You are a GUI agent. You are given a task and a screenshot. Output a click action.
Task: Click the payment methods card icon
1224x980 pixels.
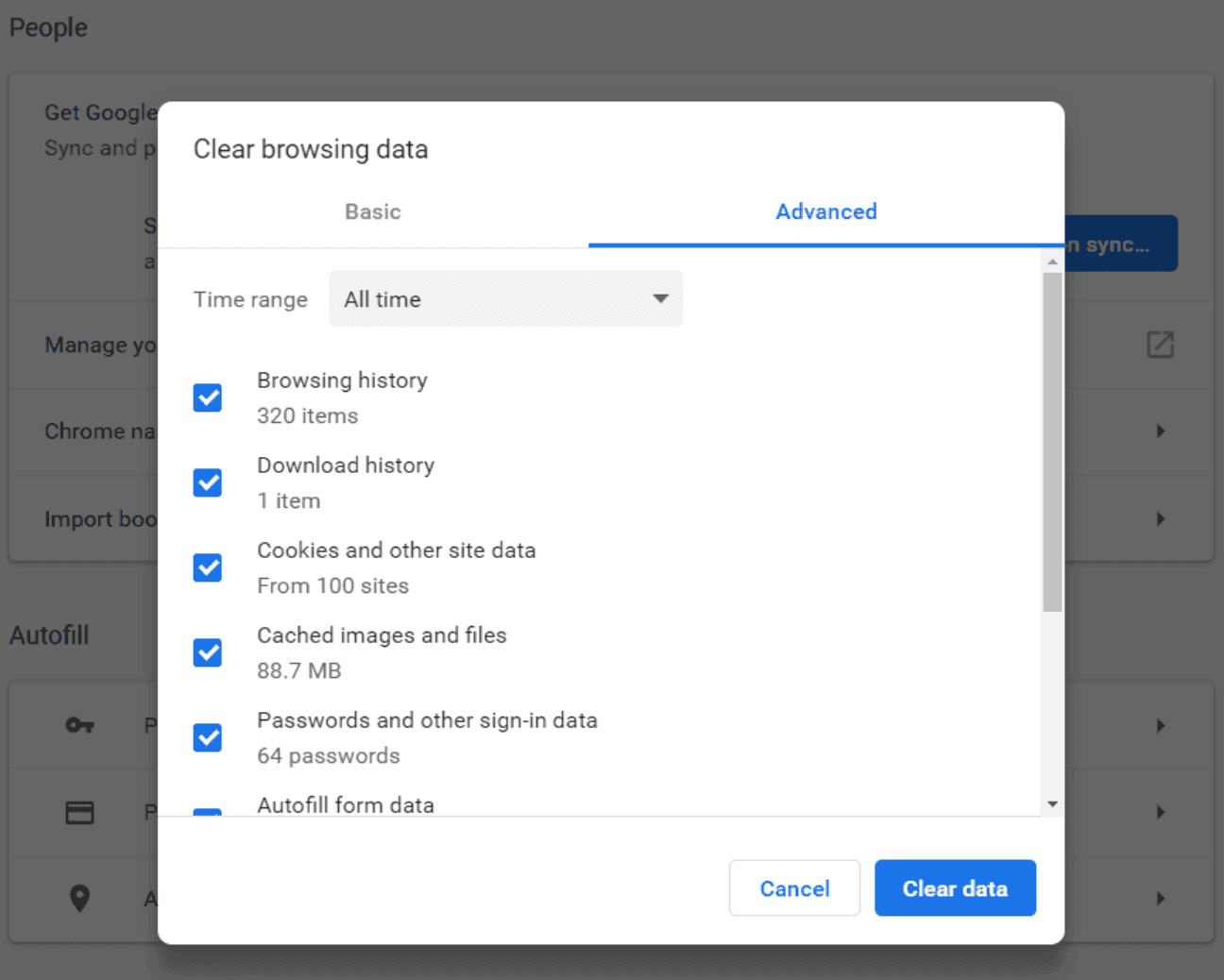(79, 812)
